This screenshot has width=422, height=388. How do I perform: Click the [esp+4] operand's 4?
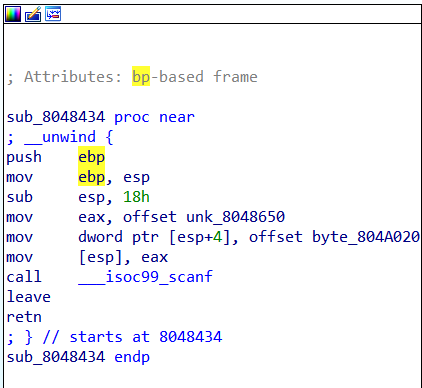217,237
